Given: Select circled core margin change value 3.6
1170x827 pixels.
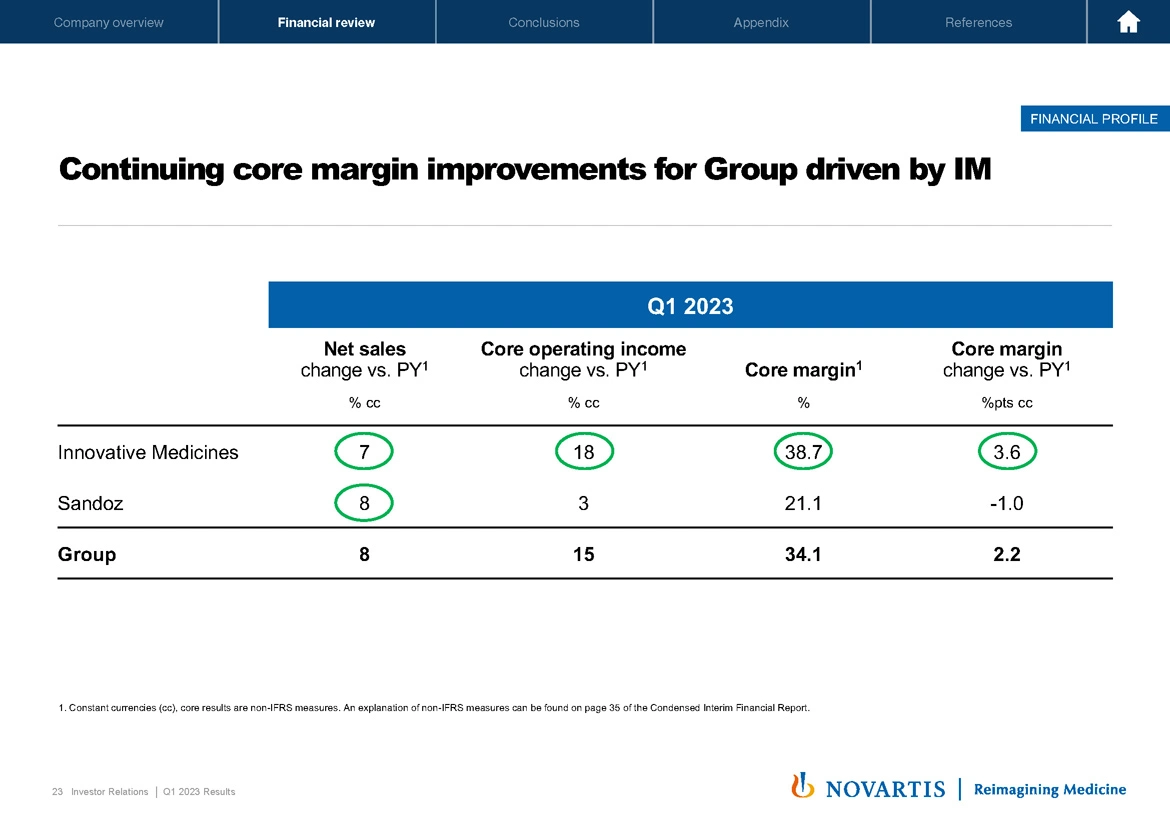Looking at the screenshot, I should (1007, 452).
